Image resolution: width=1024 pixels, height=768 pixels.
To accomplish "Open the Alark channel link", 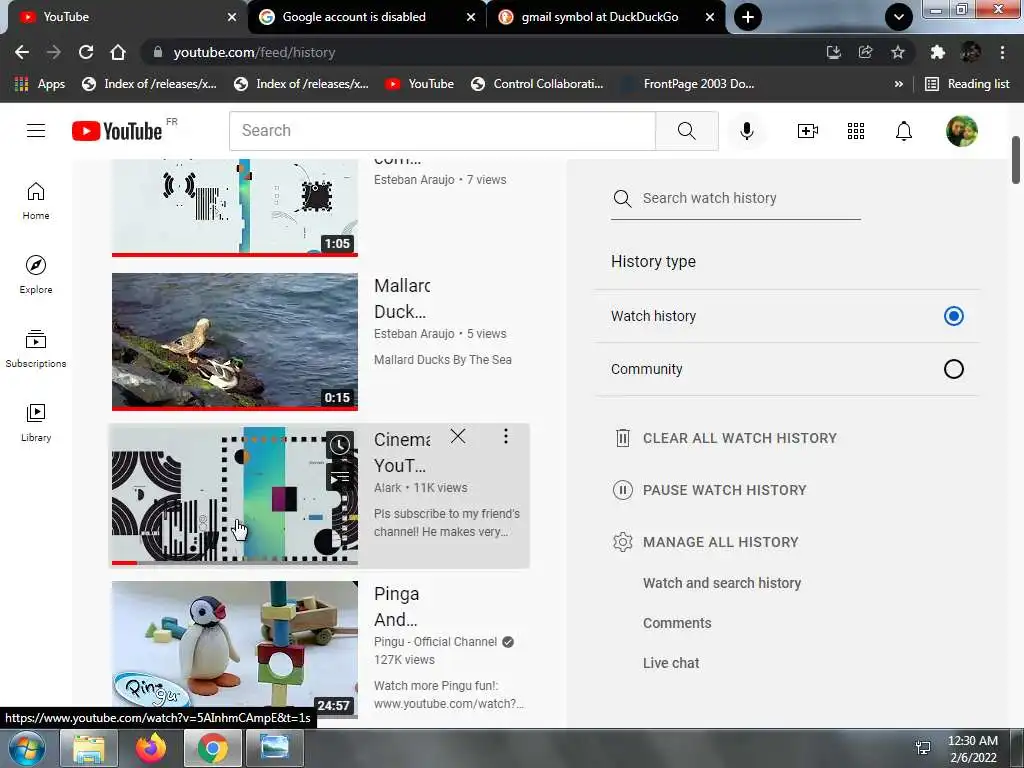I will [x=387, y=488].
